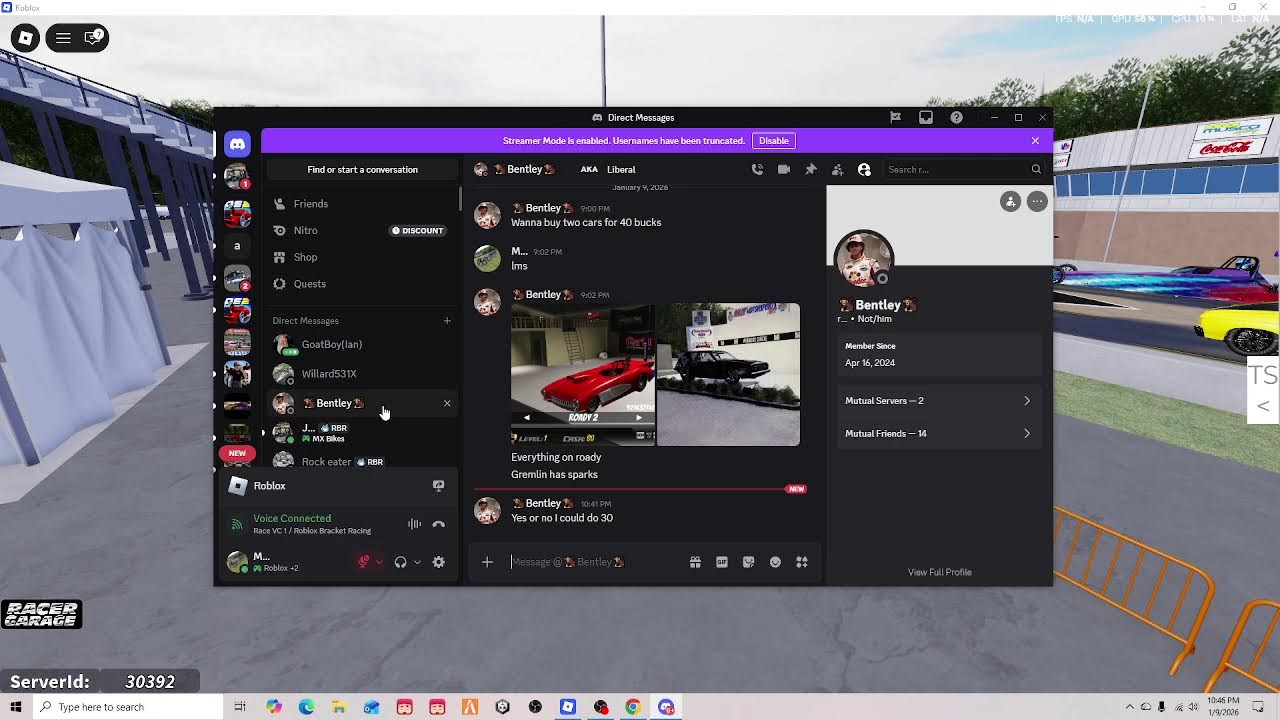
Task: Upload attachment using plus icon
Action: [x=487, y=562]
